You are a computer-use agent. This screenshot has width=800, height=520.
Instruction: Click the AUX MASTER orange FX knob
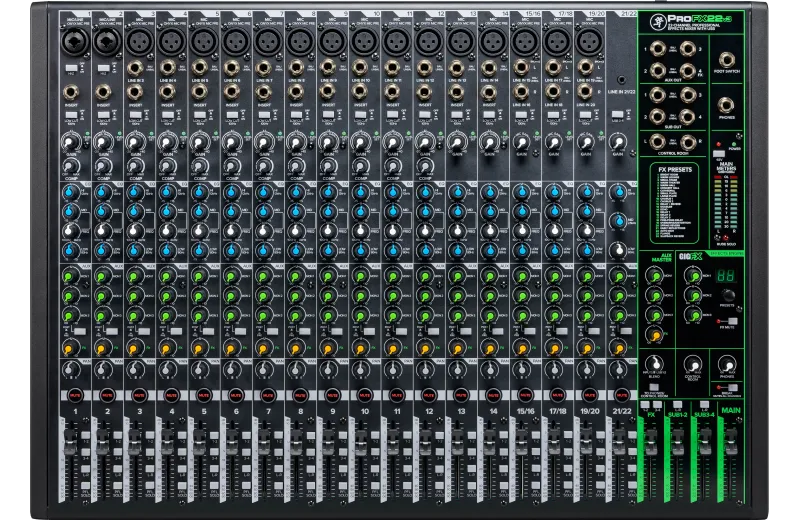(654, 335)
